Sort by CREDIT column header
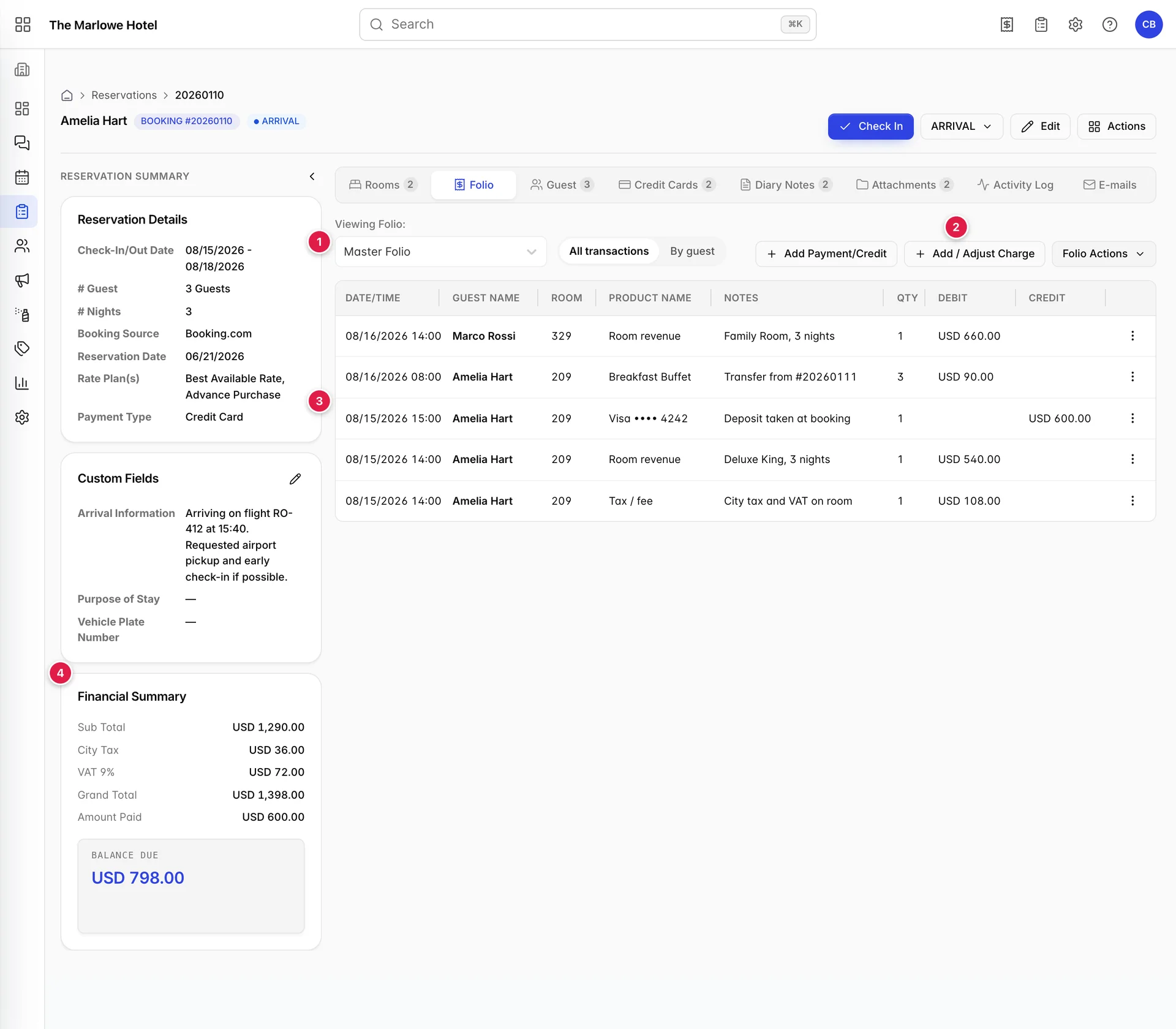 point(1047,298)
